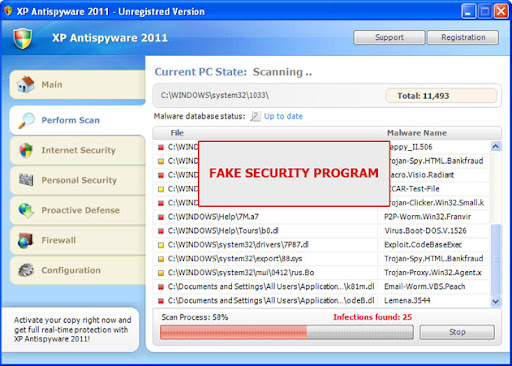Open the Registration button
512x366 pixels.
pos(463,37)
